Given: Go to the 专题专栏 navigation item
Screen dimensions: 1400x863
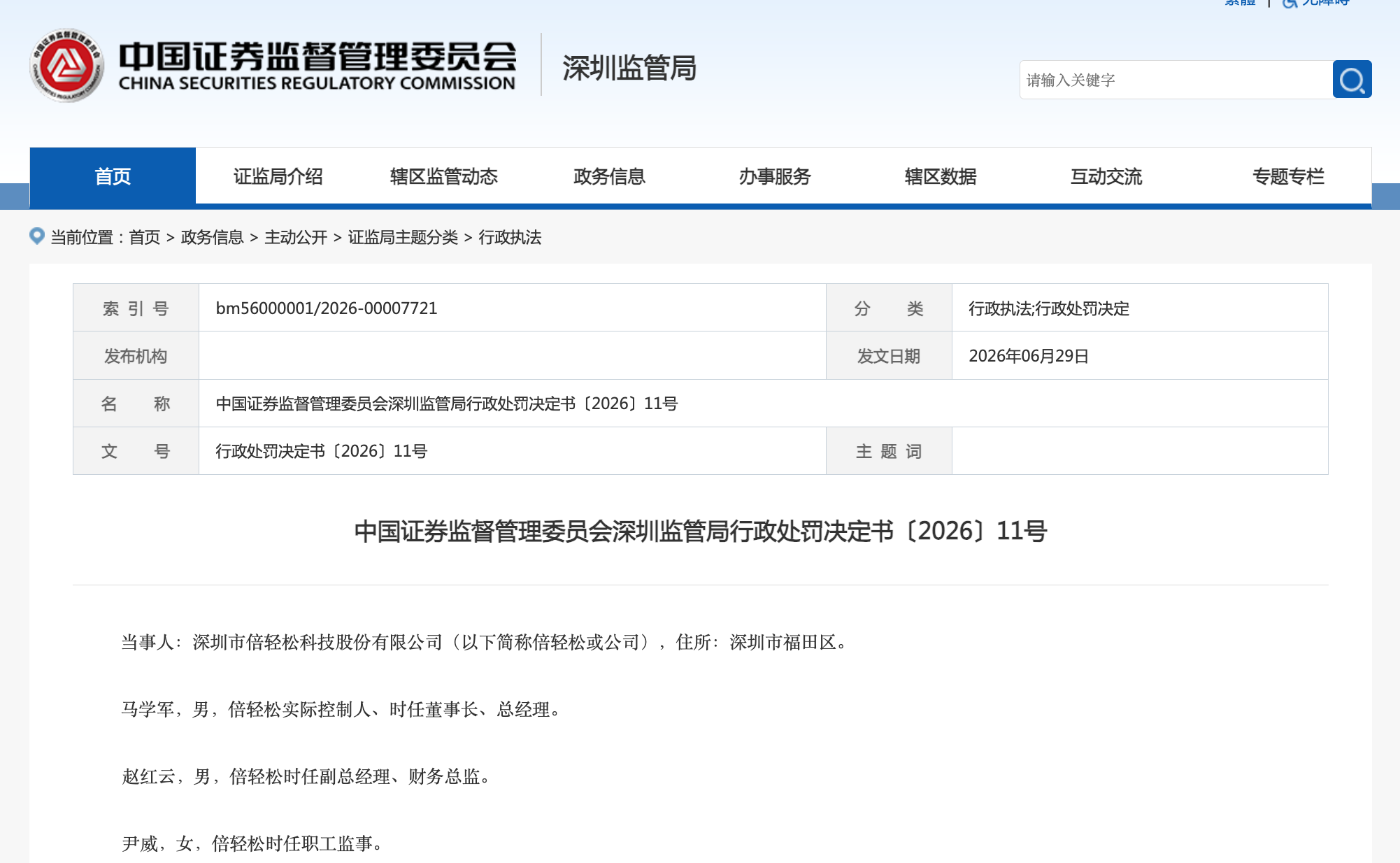Looking at the screenshot, I should [1288, 176].
